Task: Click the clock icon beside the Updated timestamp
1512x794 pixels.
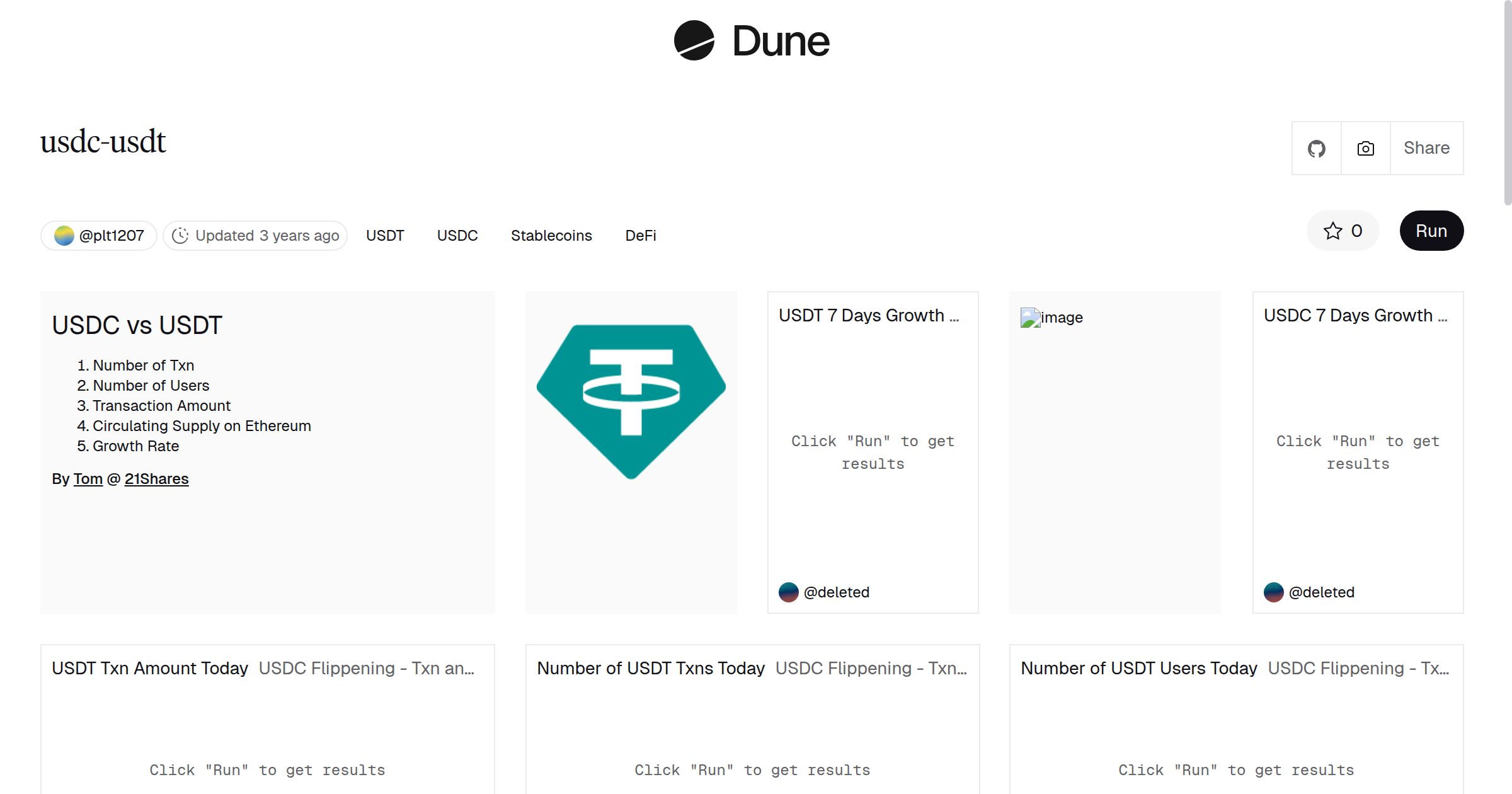Action: point(180,235)
